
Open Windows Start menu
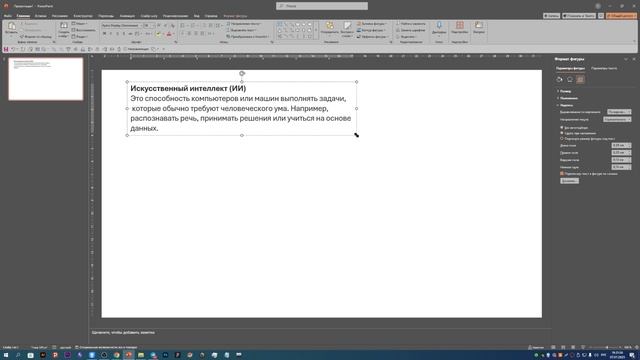(x=6, y=355)
